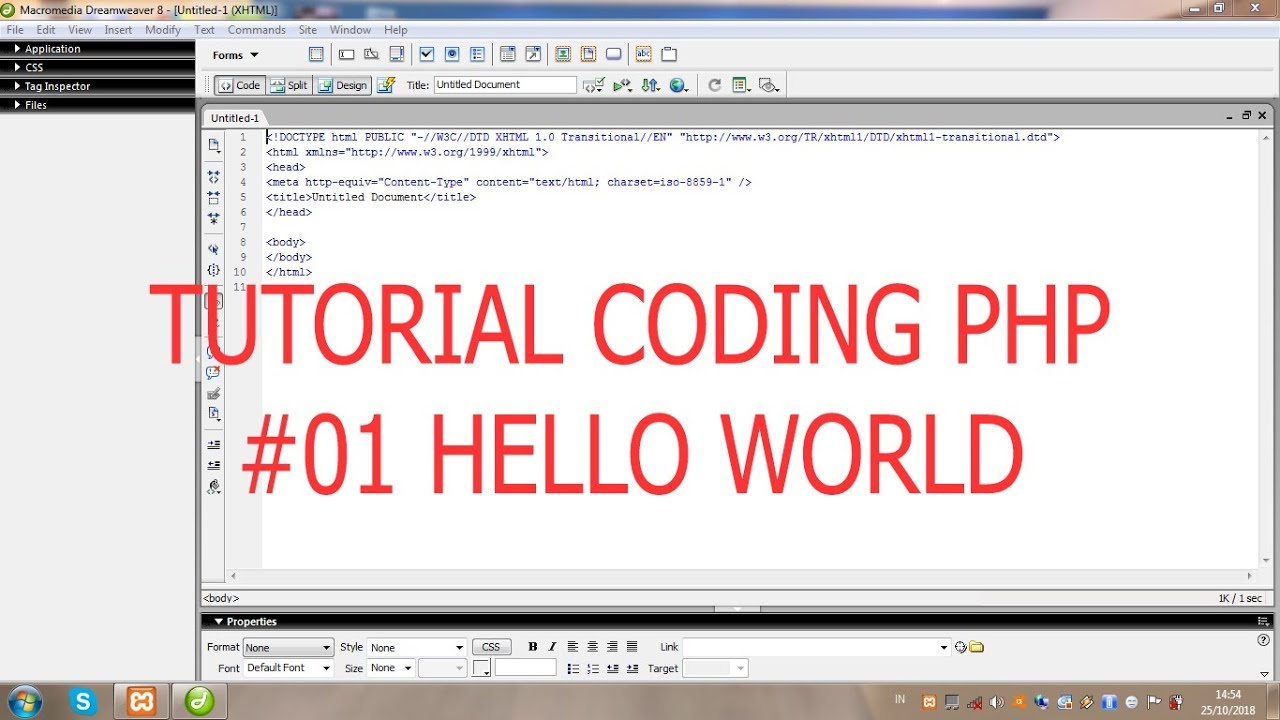Open the Preview in Browser globe dropdown

679,85
